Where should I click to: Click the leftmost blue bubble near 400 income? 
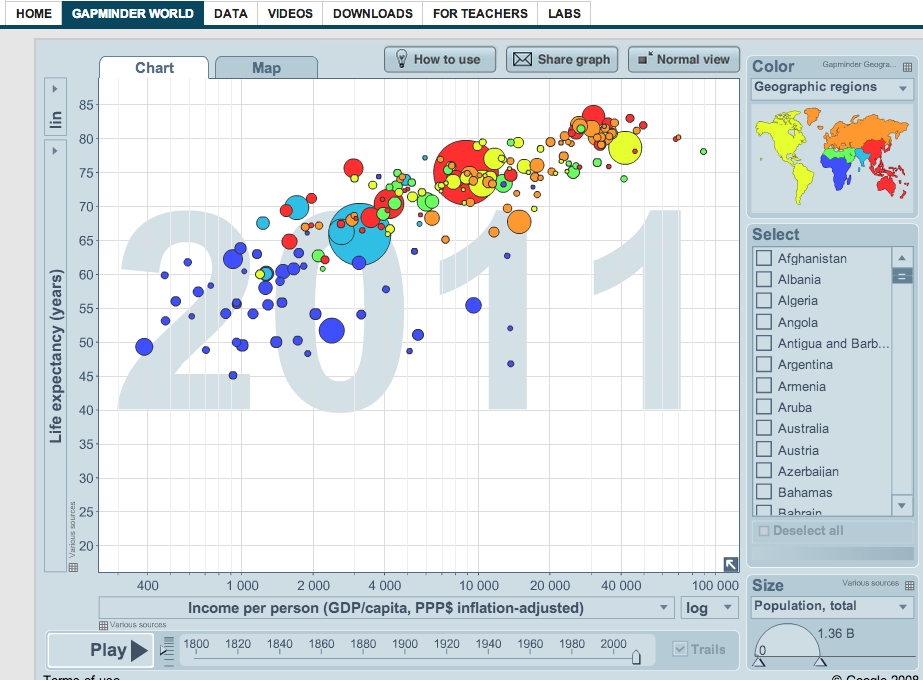tap(144, 347)
